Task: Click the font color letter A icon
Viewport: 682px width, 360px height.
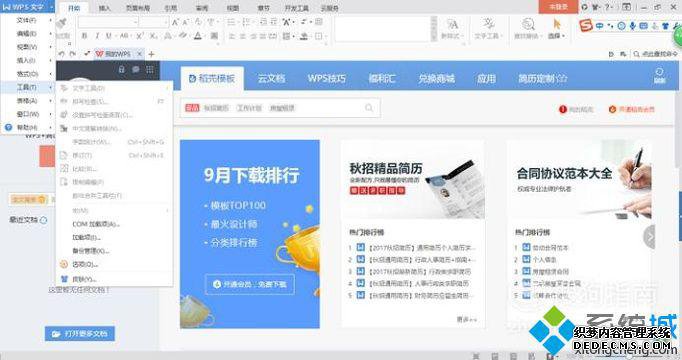Action: (x=198, y=36)
